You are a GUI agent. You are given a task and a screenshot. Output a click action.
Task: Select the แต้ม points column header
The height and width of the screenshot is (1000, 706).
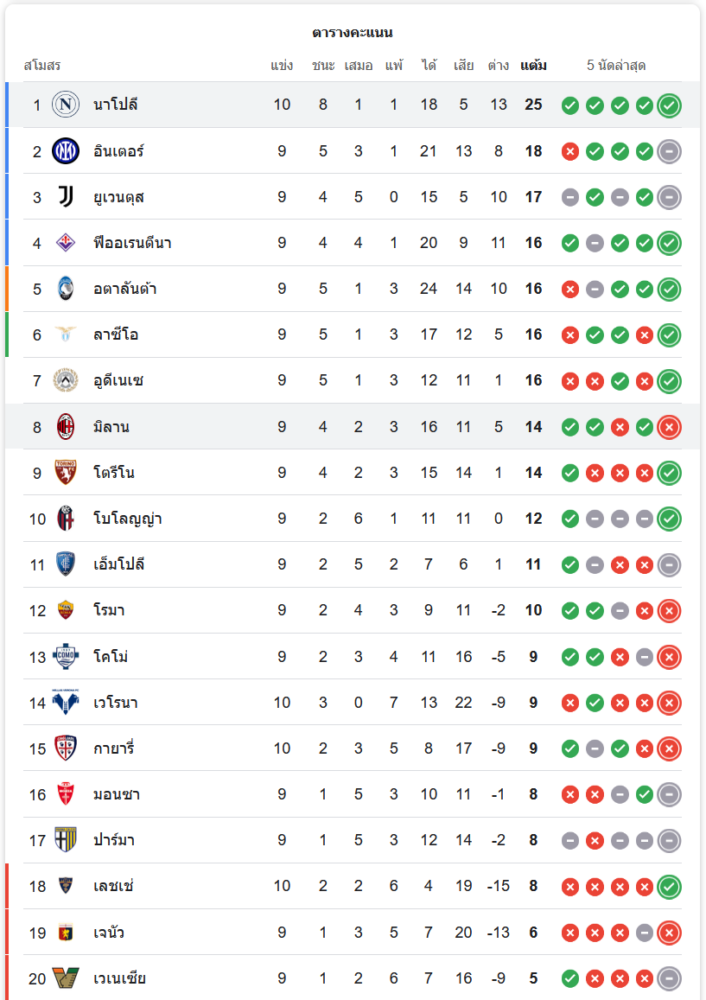pyautogui.click(x=533, y=65)
